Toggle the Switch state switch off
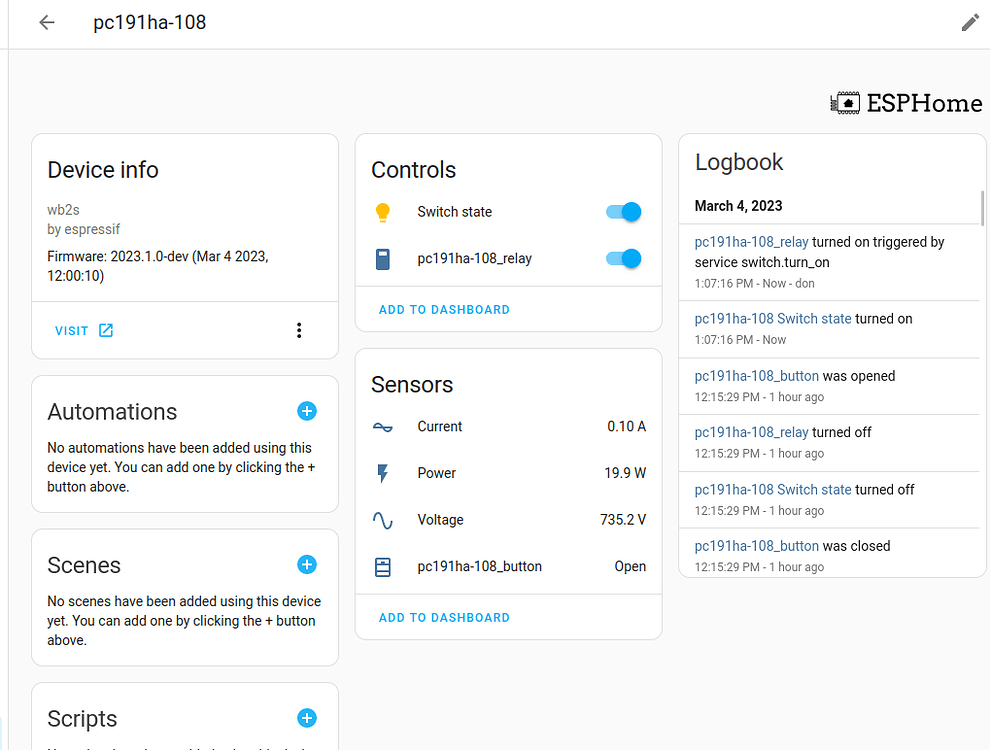 point(623,212)
